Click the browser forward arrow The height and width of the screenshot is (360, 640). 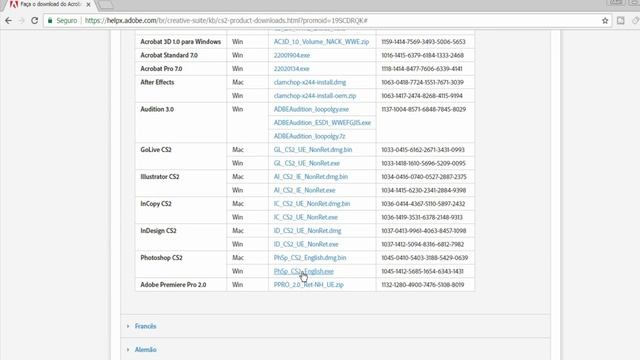(21, 20)
